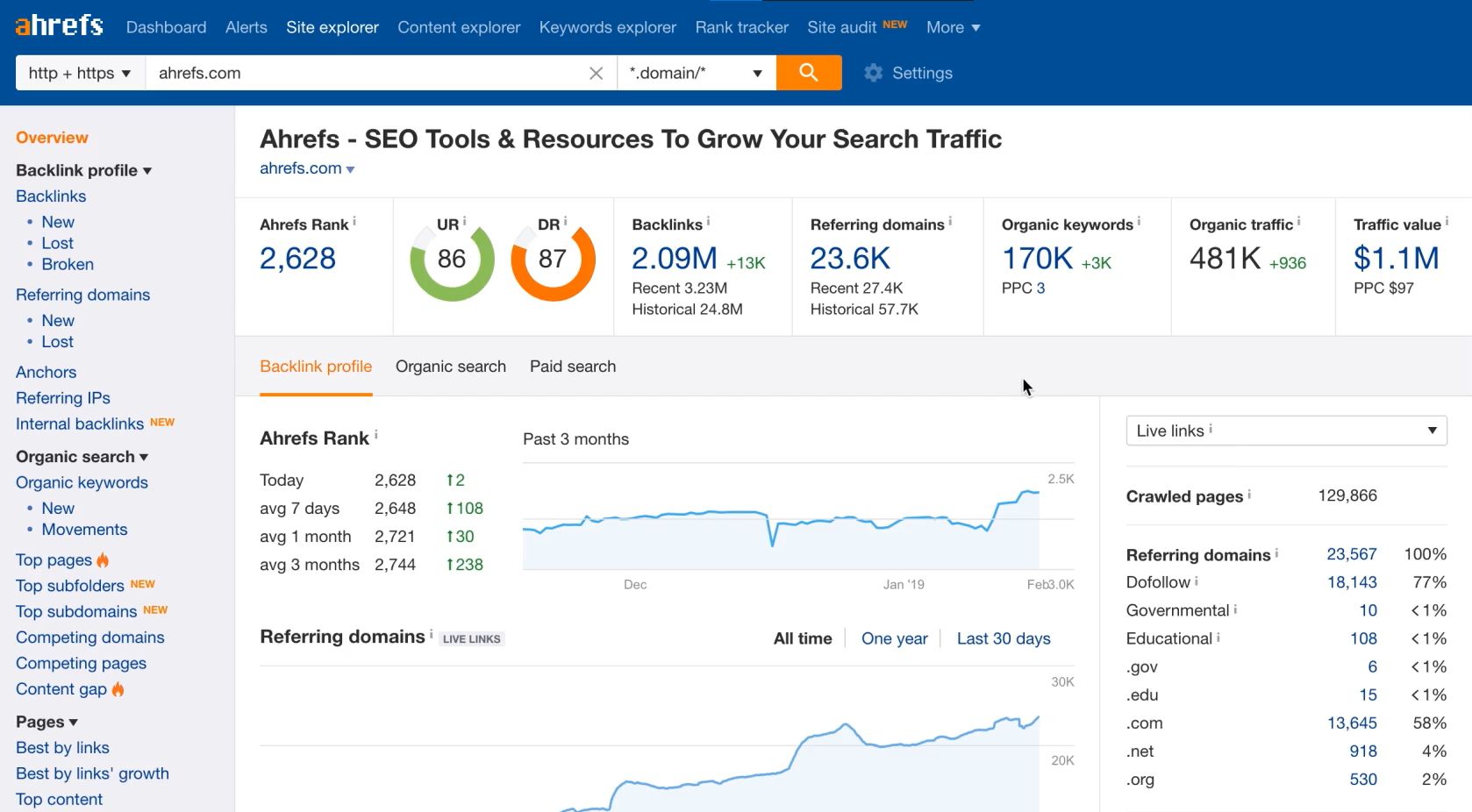Screen dimensions: 1472x812
Task: Go to Content explorer
Action: point(459,27)
